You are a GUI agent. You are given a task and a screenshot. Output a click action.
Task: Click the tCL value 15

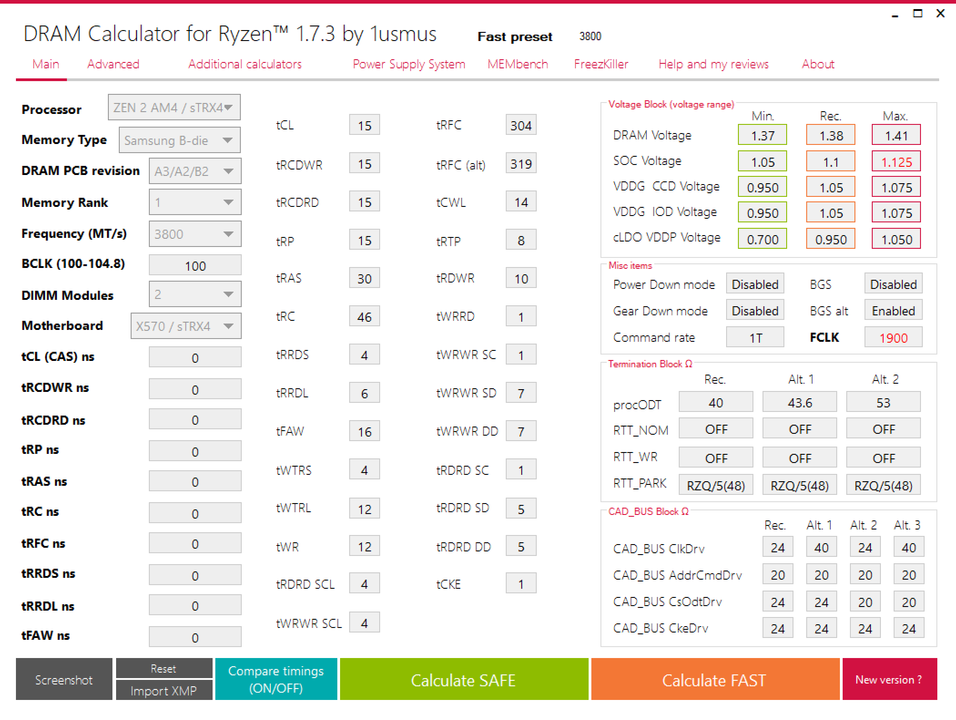pyautogui.click(x=365, y=125)
